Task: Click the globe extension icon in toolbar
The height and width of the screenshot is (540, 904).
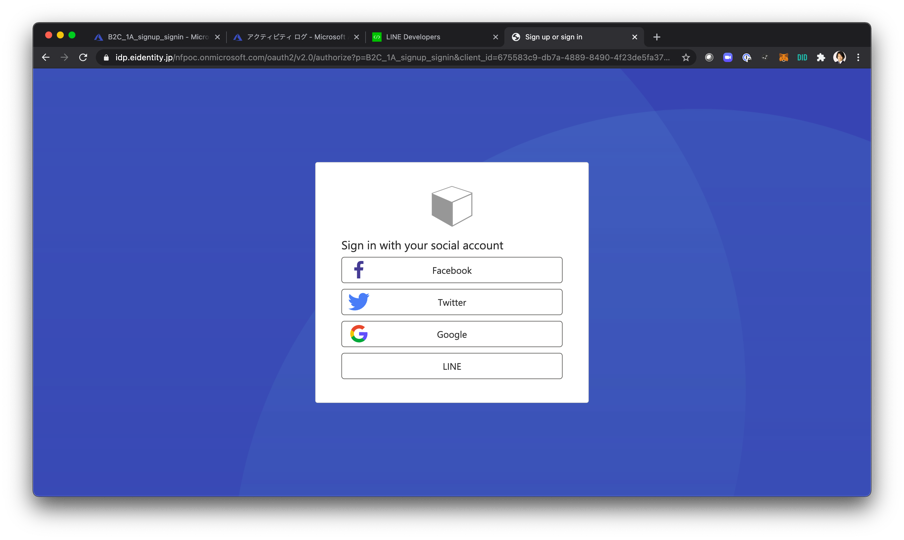Action: pyautogui.click(x=747, y=57)
